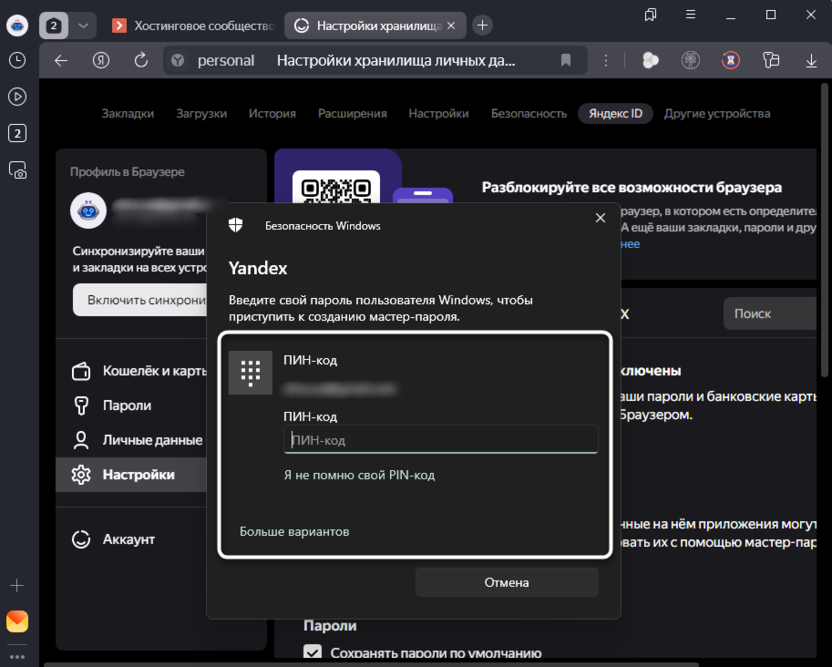Open the Настройки top navigation item
Image resolution: width=832 pixels, height=667 pixels.
pyautogui.click(x=439, y=114)
